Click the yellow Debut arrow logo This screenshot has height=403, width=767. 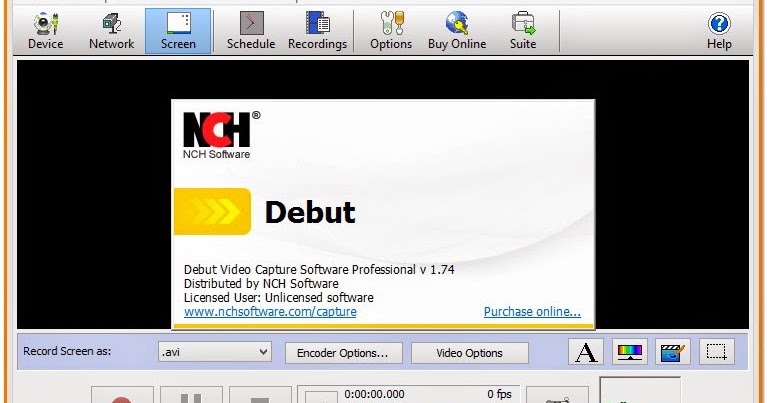[213, 211]
